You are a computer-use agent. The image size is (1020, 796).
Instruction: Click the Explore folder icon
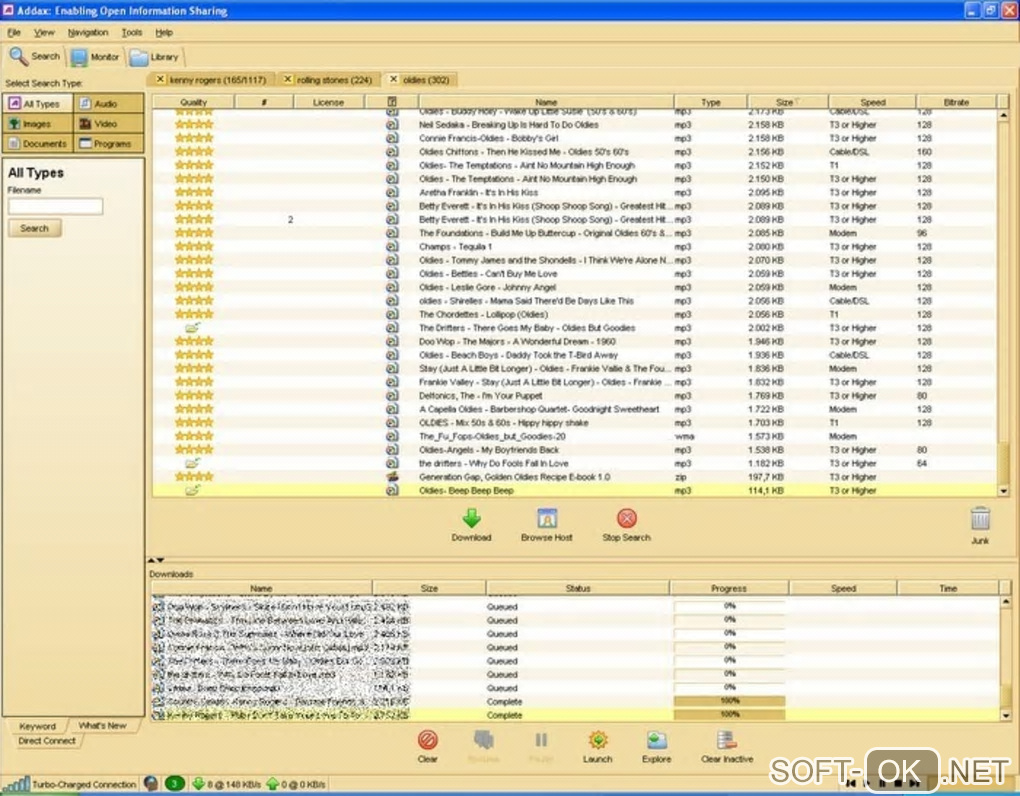pos(656,741)
